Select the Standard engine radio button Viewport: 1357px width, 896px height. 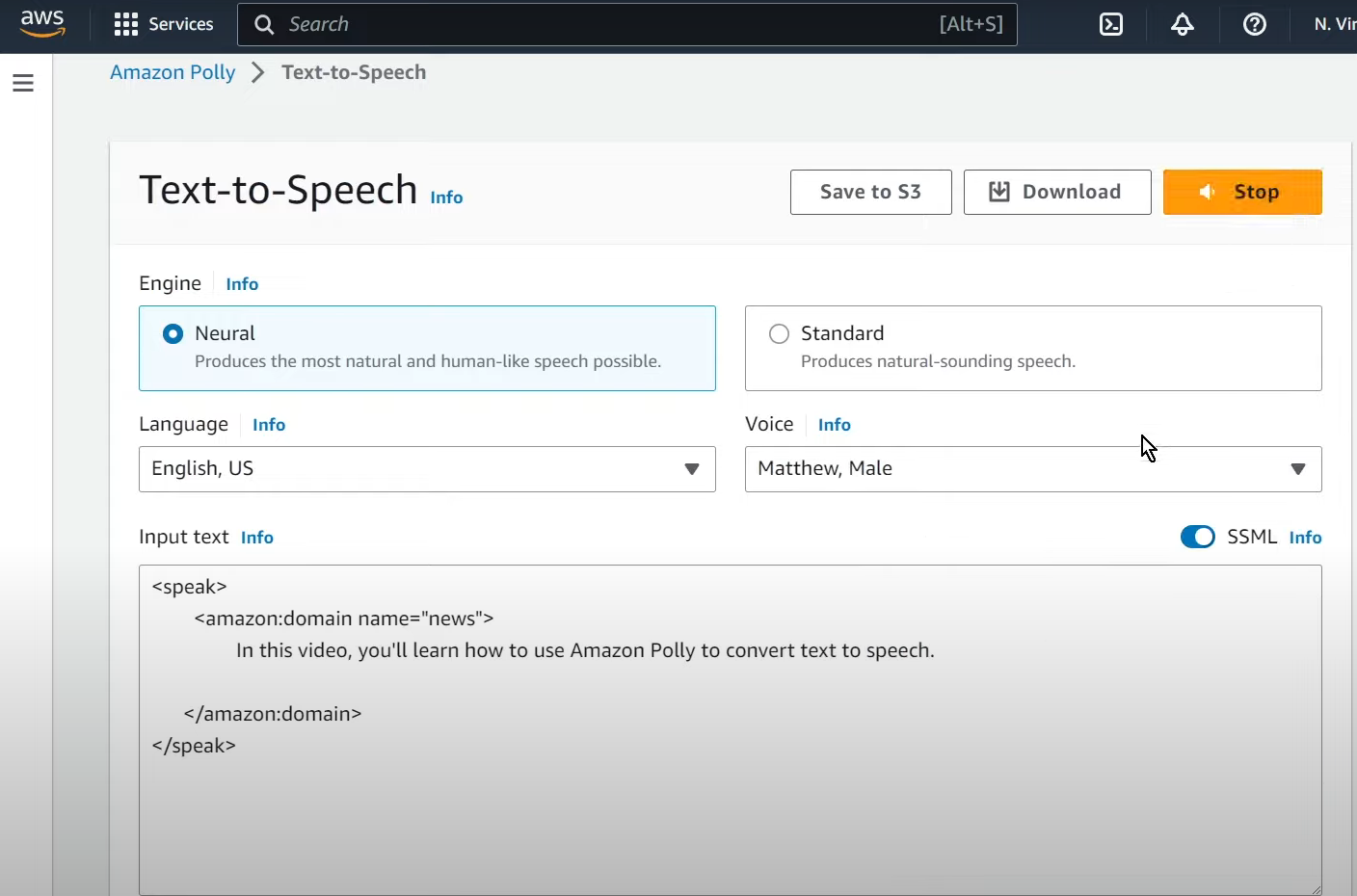click(779, 334)
